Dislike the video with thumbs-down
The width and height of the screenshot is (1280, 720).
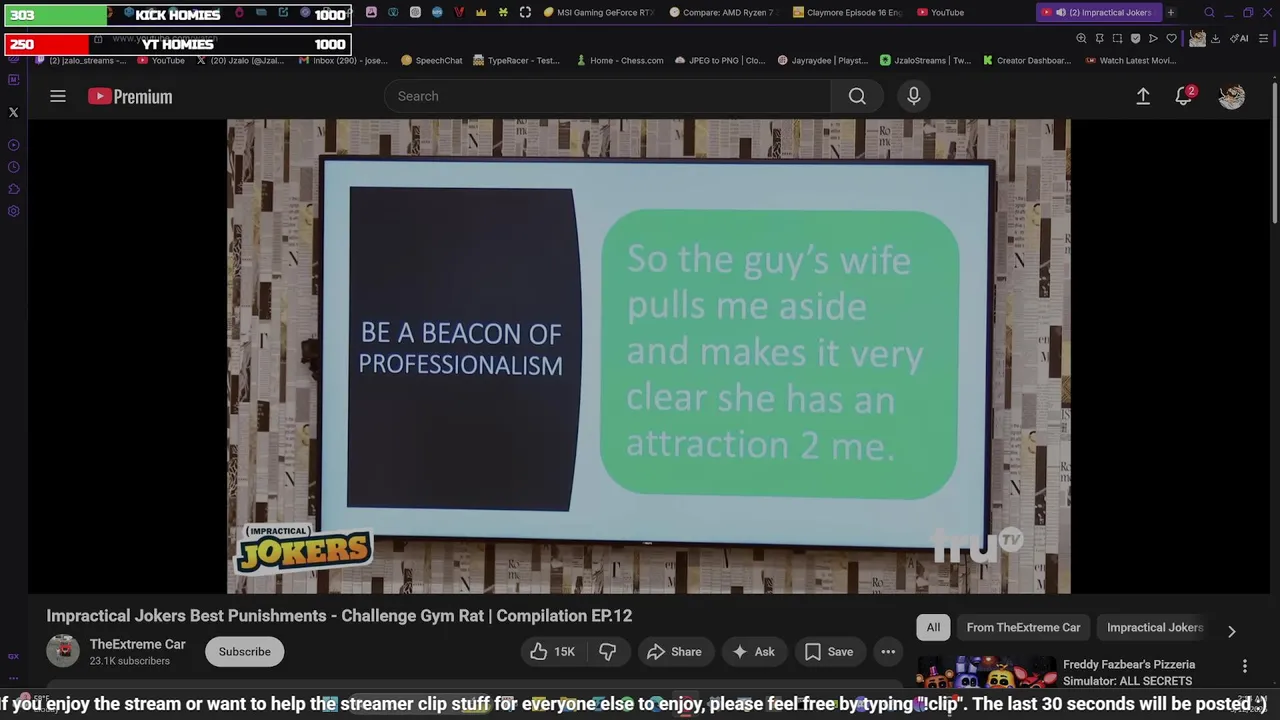coord(607,652)
